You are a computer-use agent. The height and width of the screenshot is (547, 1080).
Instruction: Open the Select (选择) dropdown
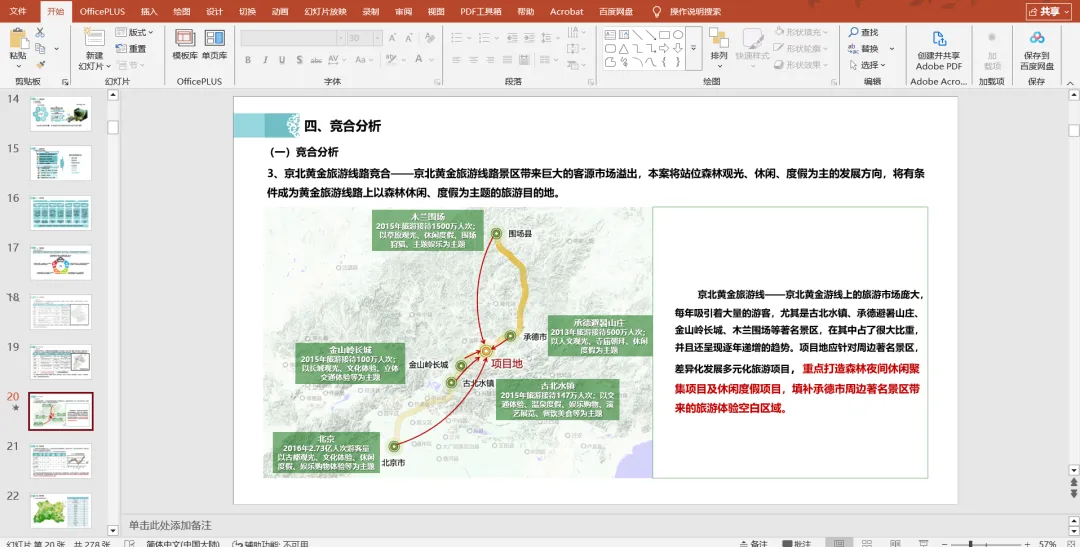867,65
